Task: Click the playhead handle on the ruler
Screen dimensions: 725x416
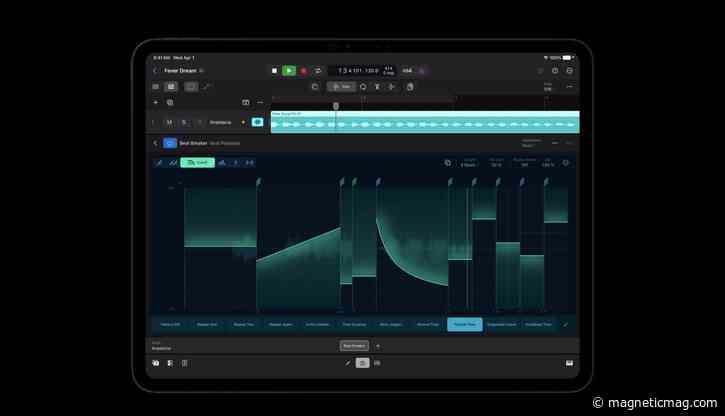Action: pos(336,106)
